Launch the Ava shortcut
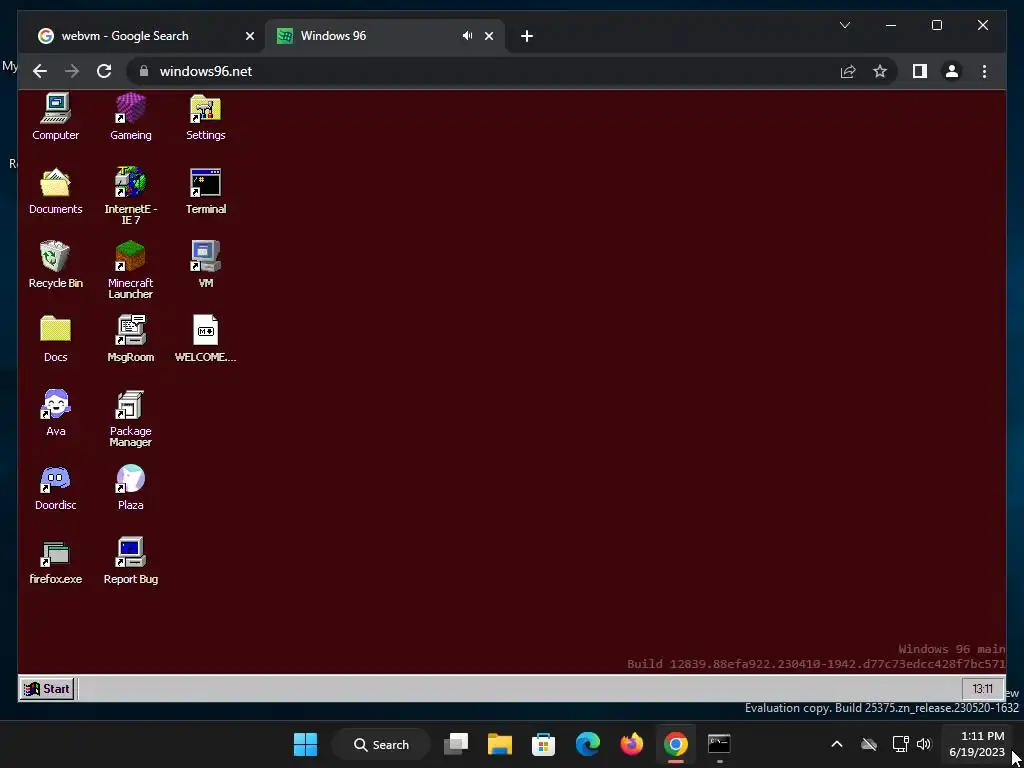The height and width of the screenshot is (768, 1024). tap(56, 413)
